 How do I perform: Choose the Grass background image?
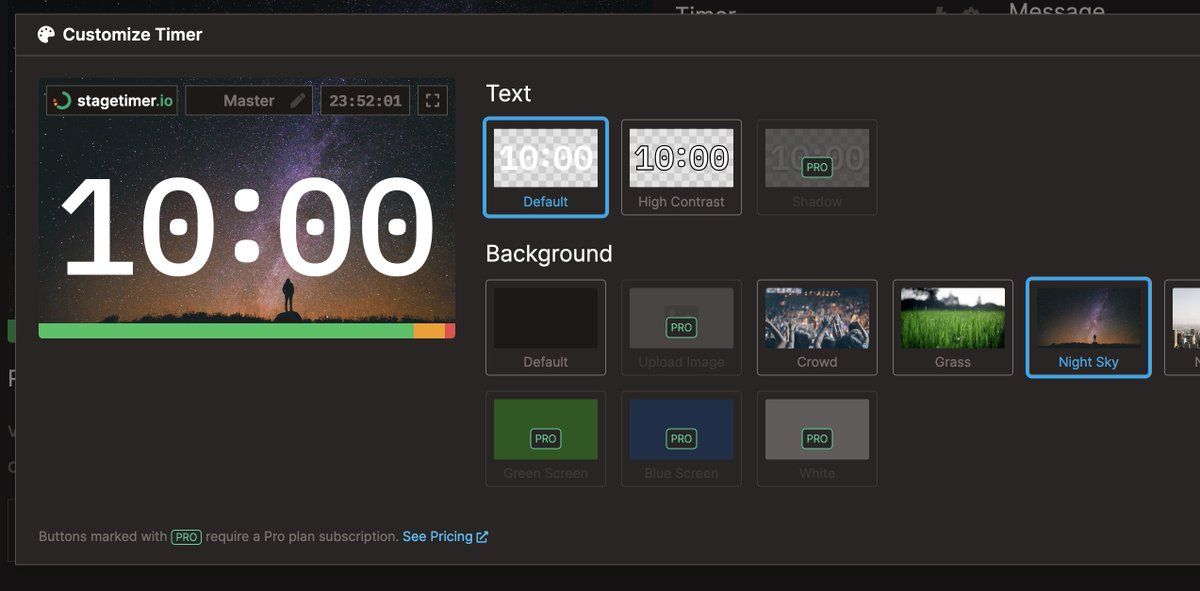point(952,327)
